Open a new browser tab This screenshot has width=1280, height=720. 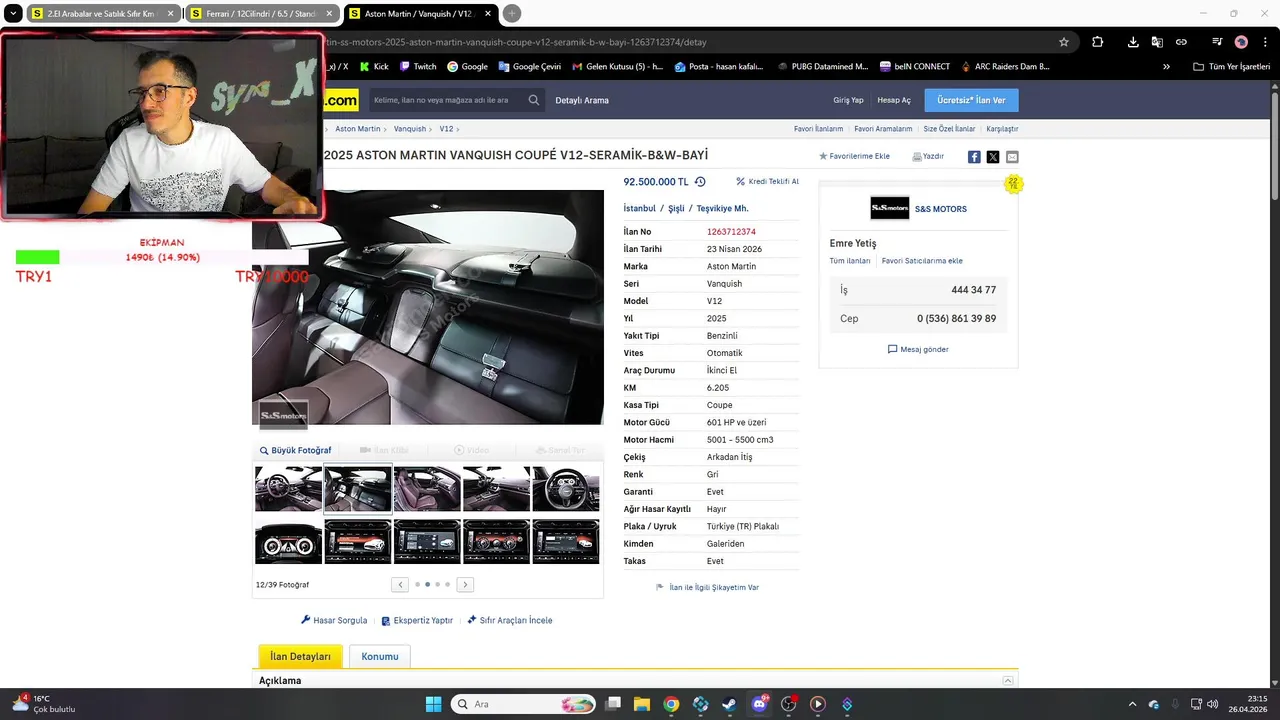point(512,14)
